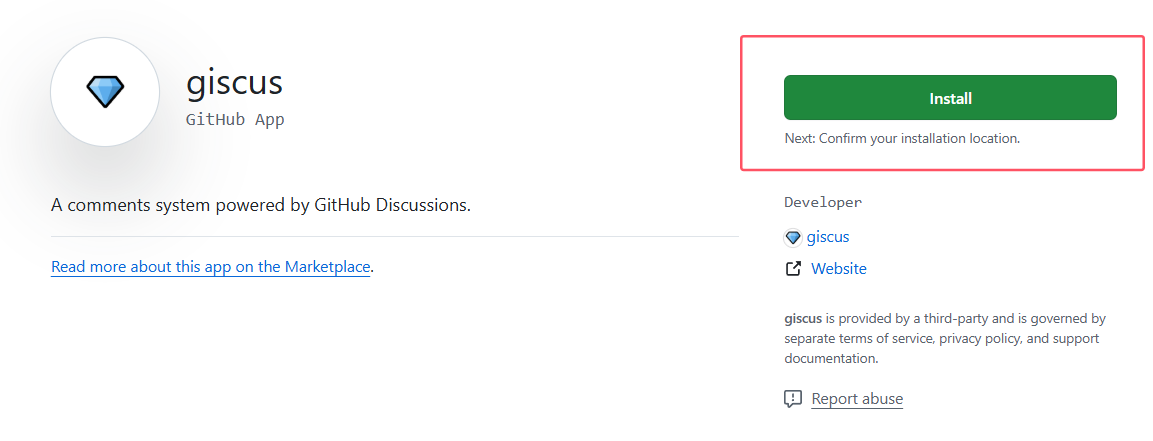Click the word Marketplace in the link
Viewport: 1153px width, 441px height.
click(x=327, y=267)
